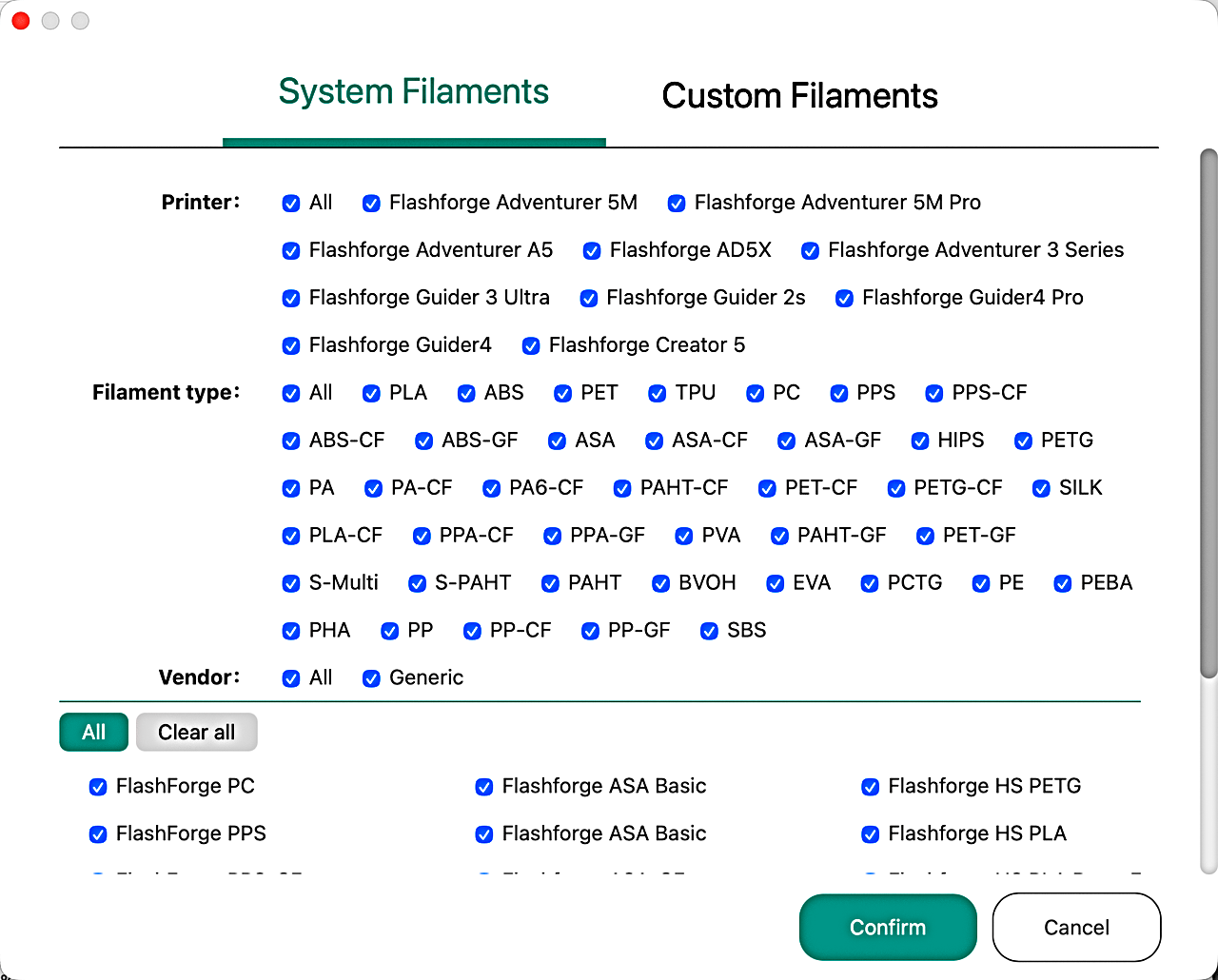Uncheck Flashforge AD5X printer
Screen dimensions: 1218x980
coord(592,250)
